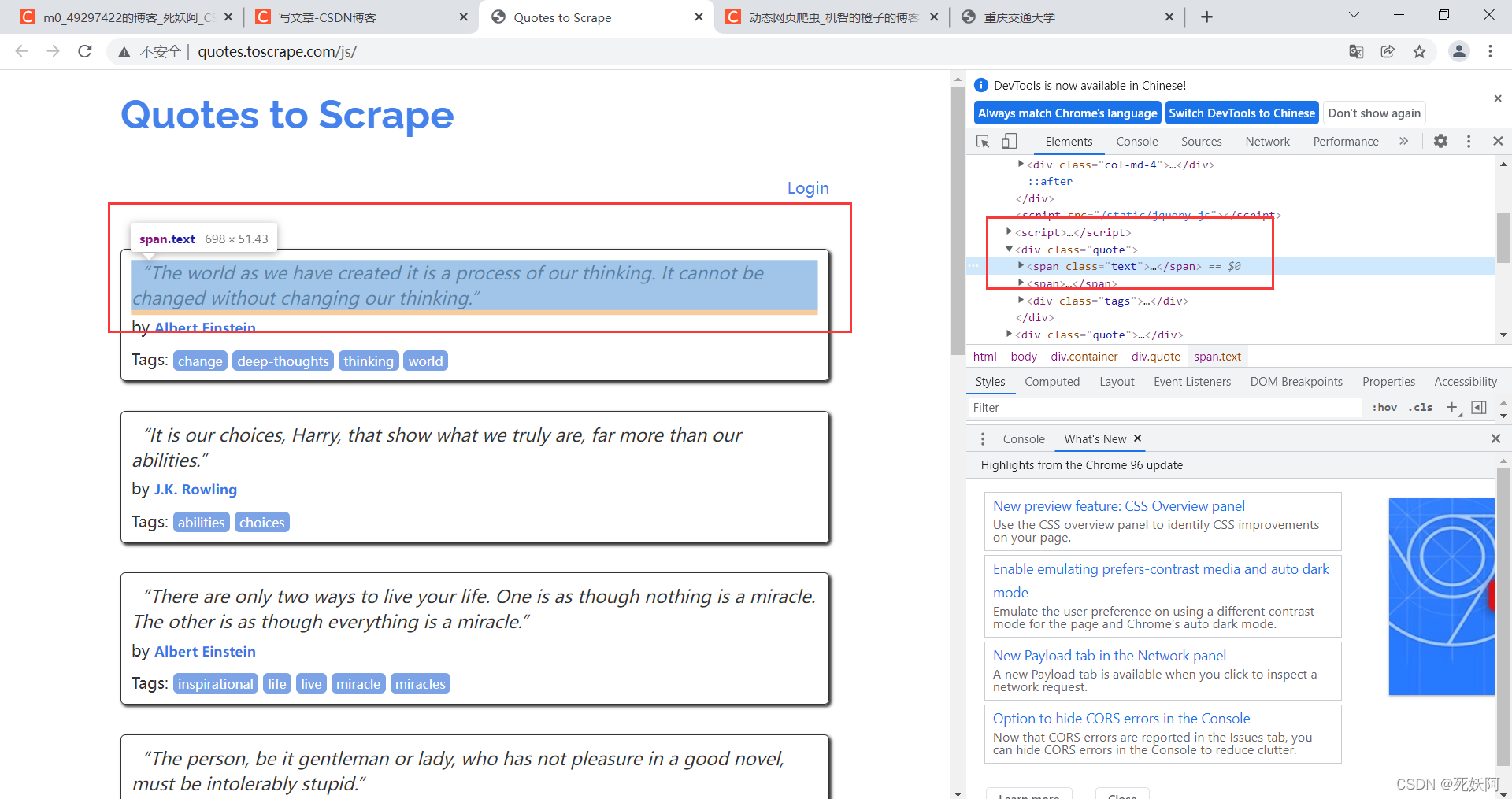
Task: Open a new browser tab
Action: [x=1206, y=17]
